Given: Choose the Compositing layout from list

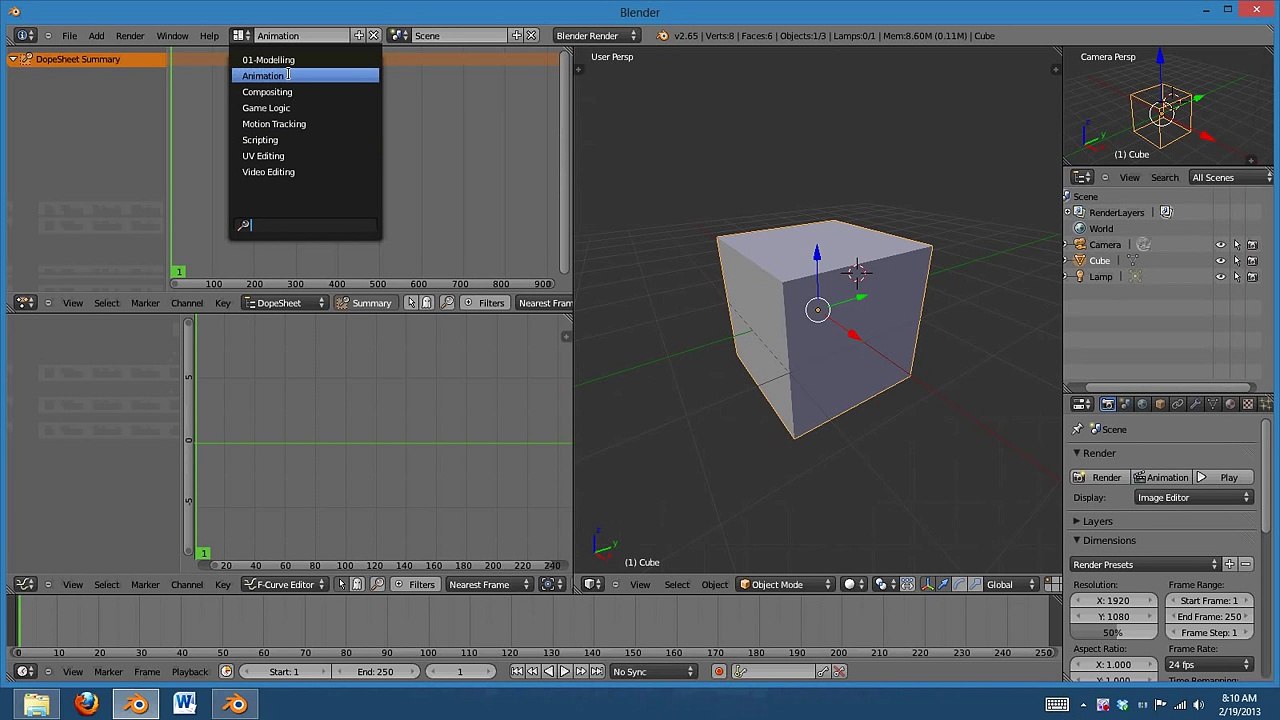Looking at the screenshot, I should (305, 92).
